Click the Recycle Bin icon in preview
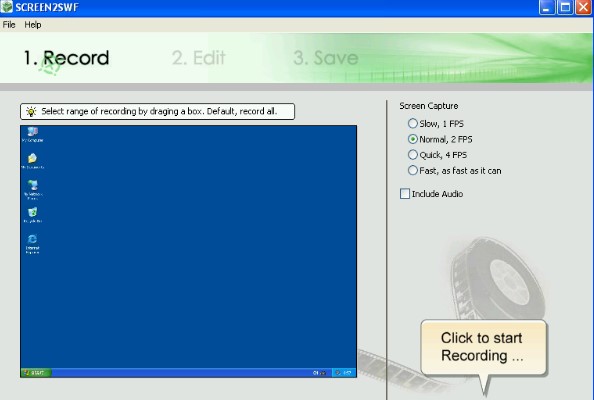 (33, 215)
